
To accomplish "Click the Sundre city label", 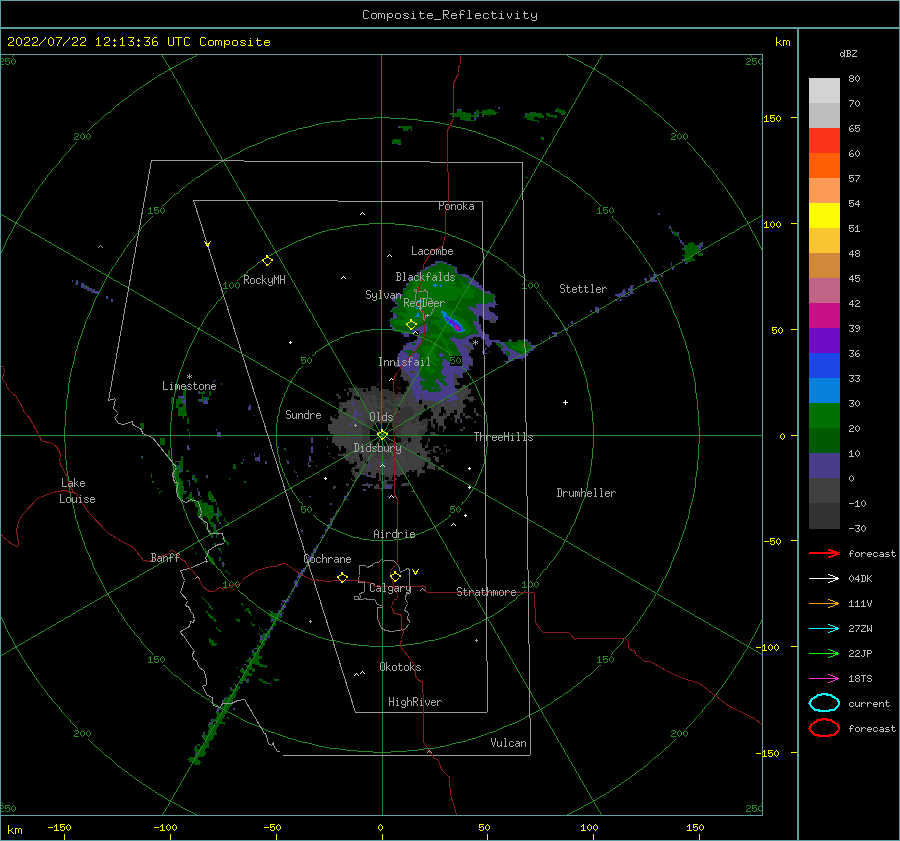I will pos(303,414).
